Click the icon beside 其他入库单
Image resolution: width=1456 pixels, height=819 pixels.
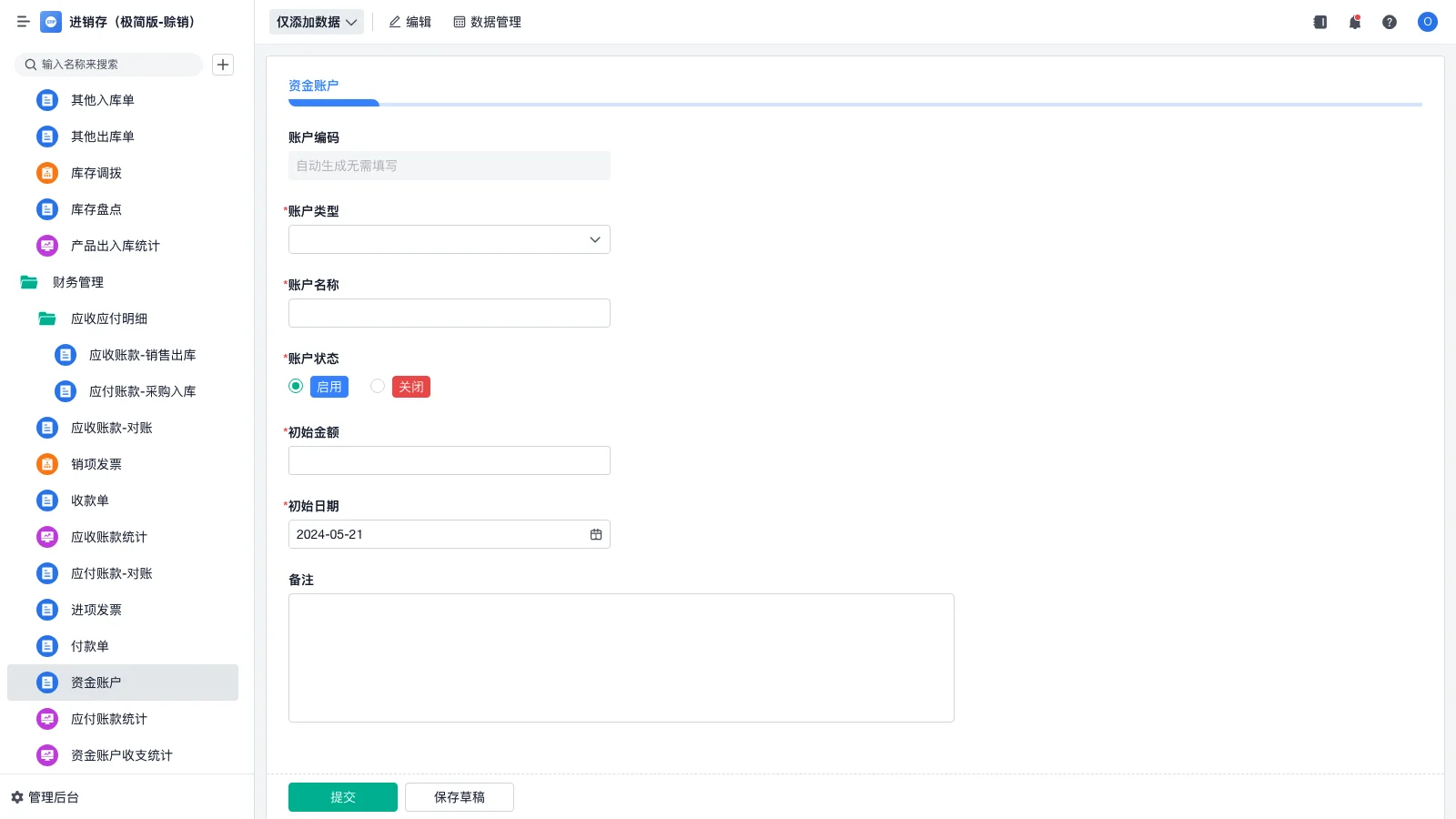pyautogui.click(x=47, y=100)
